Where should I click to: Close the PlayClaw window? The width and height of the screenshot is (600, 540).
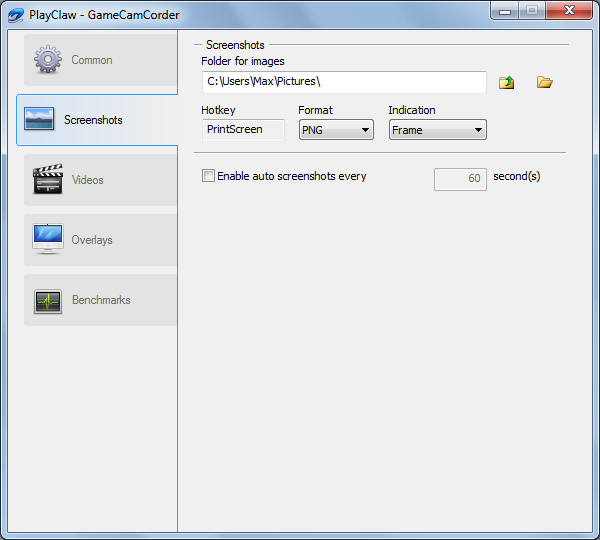tap(569, 10)
